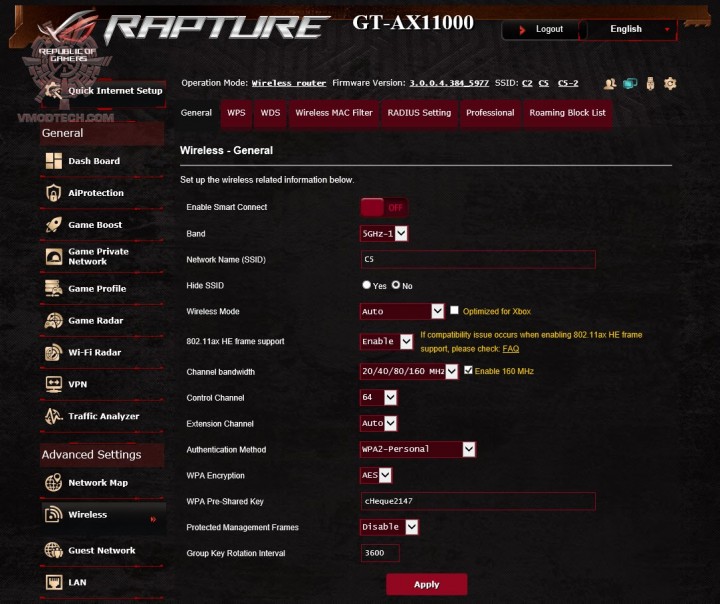
Task: Open the English language selector
Action: 630,29
